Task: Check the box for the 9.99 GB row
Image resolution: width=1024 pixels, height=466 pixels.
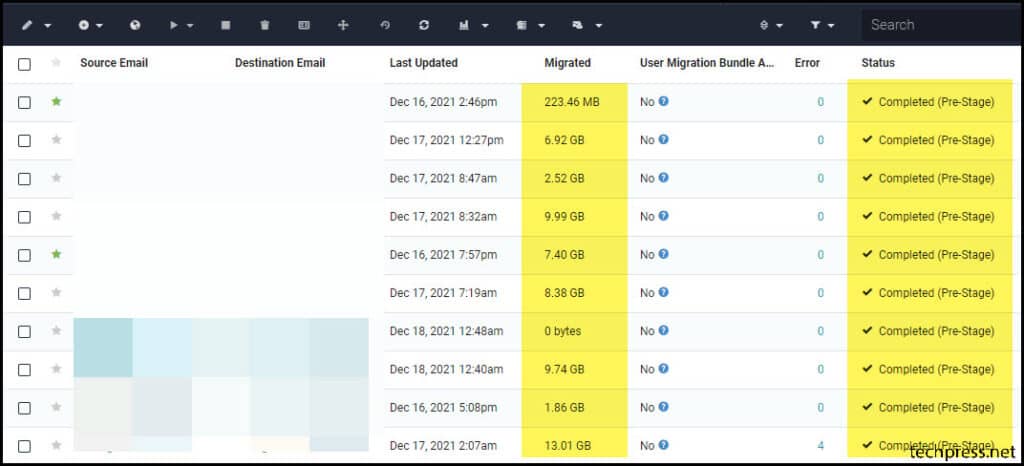Action: coord(24,217)
